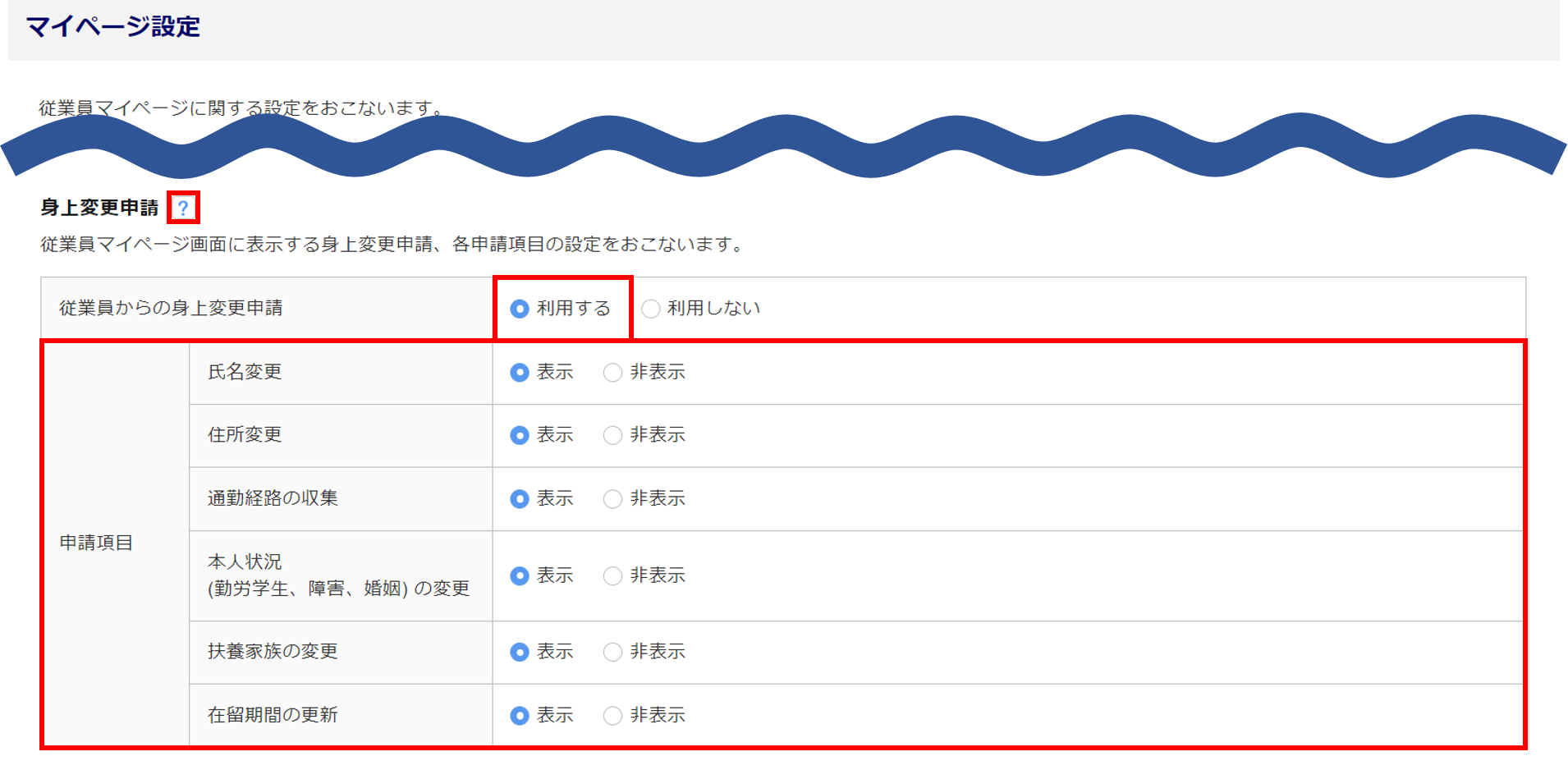Viewport: 1568px width, 770px height.
Task: Set 在留期間の更新 to 非表示
Action: point(612,716)
